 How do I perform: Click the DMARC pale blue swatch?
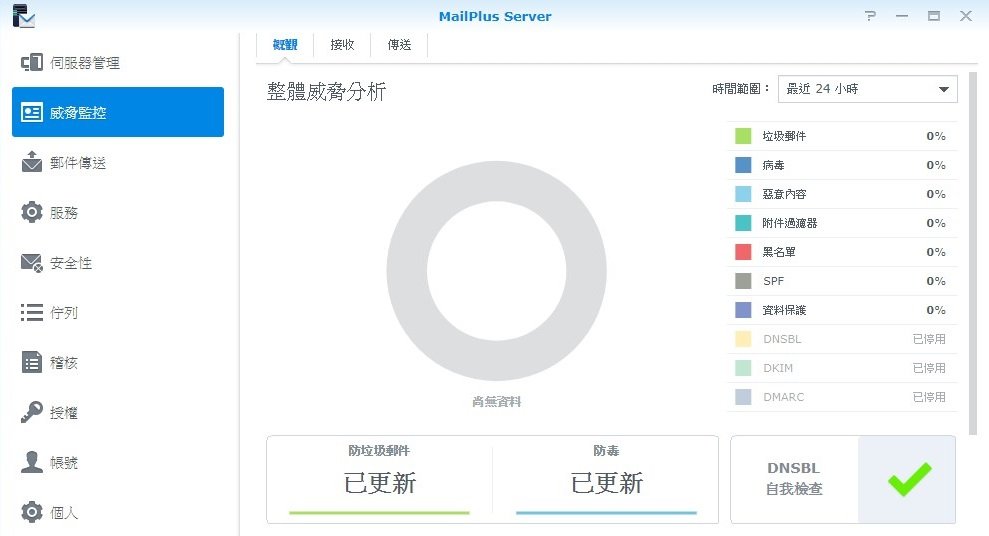[x=743, y=397]
